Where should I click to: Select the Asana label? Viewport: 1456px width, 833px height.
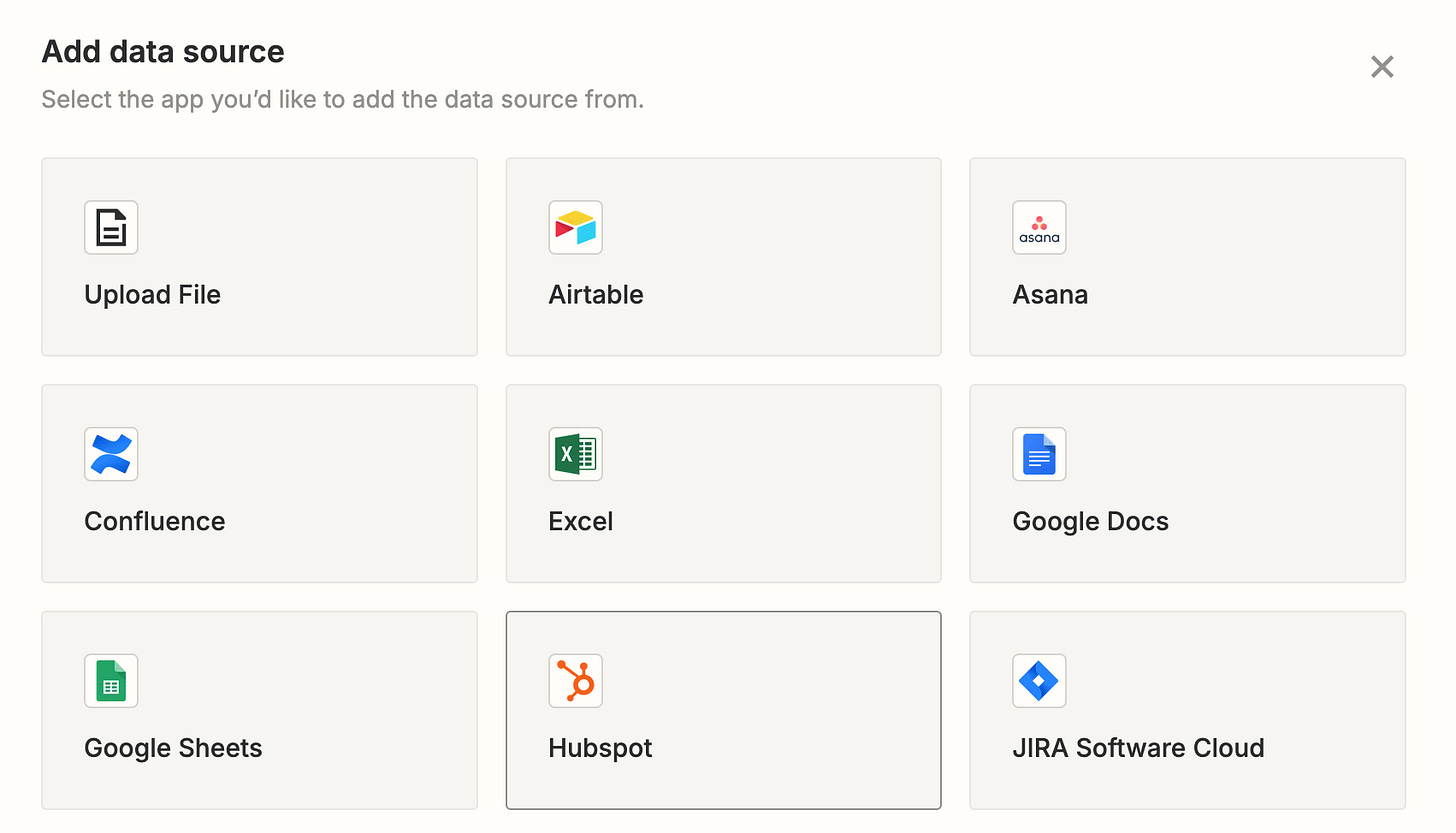1050,295
